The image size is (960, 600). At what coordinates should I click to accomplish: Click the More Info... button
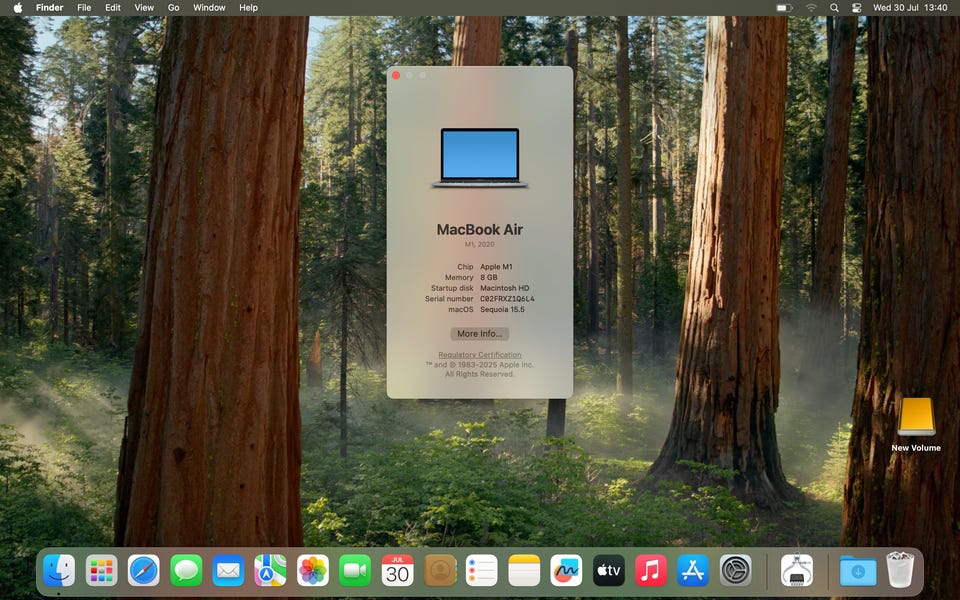point(480,334)
